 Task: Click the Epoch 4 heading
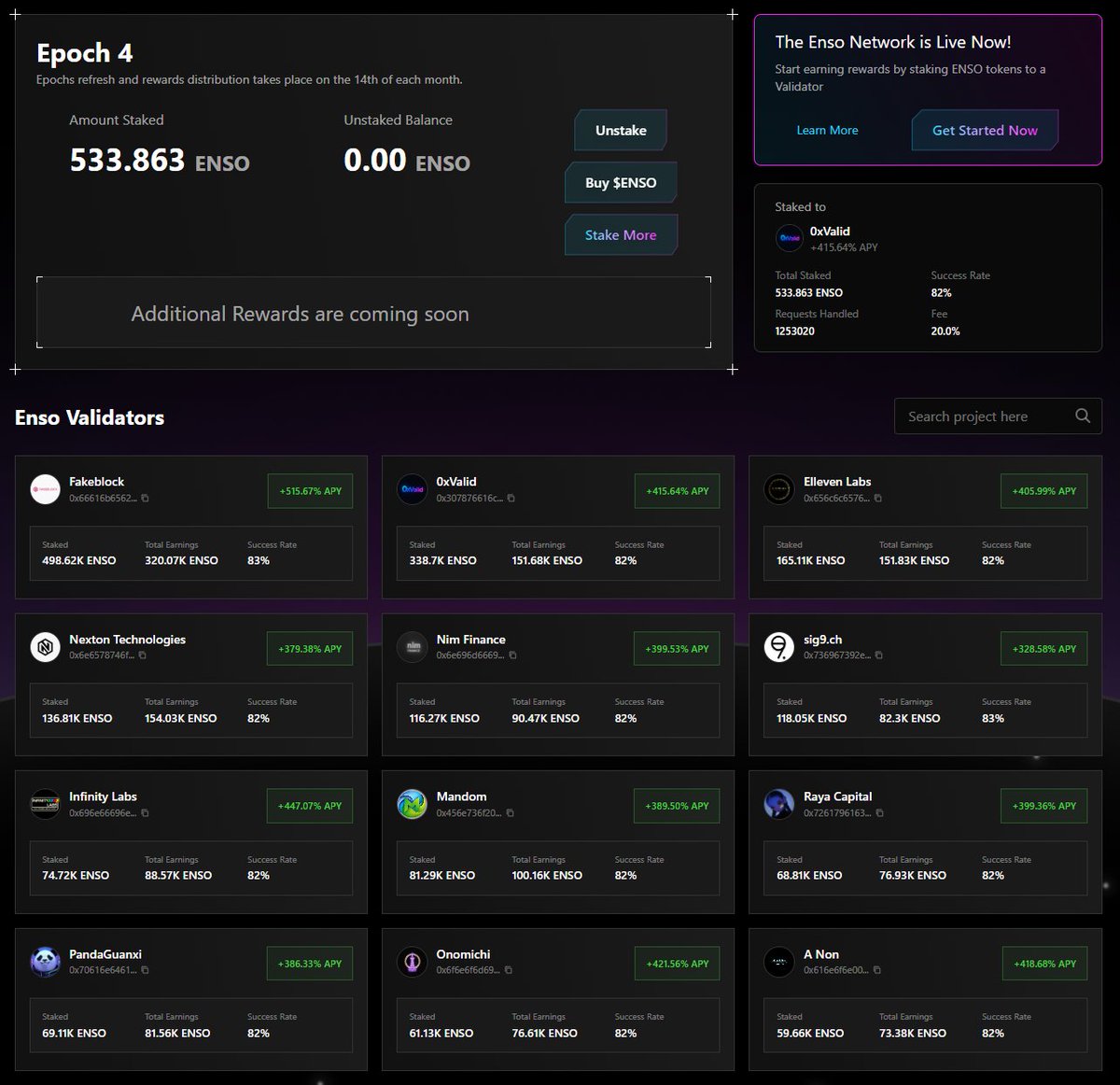[84, 53]
